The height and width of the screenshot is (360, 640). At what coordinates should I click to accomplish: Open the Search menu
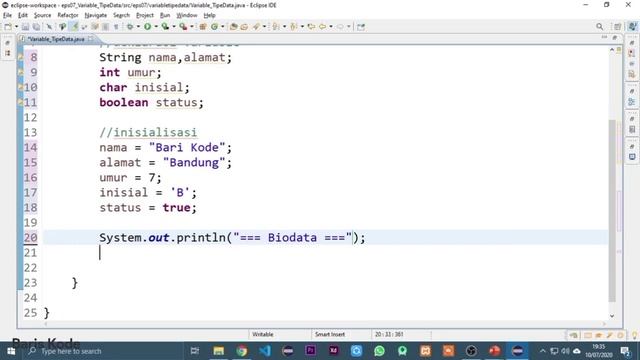(x=121, y=16)
